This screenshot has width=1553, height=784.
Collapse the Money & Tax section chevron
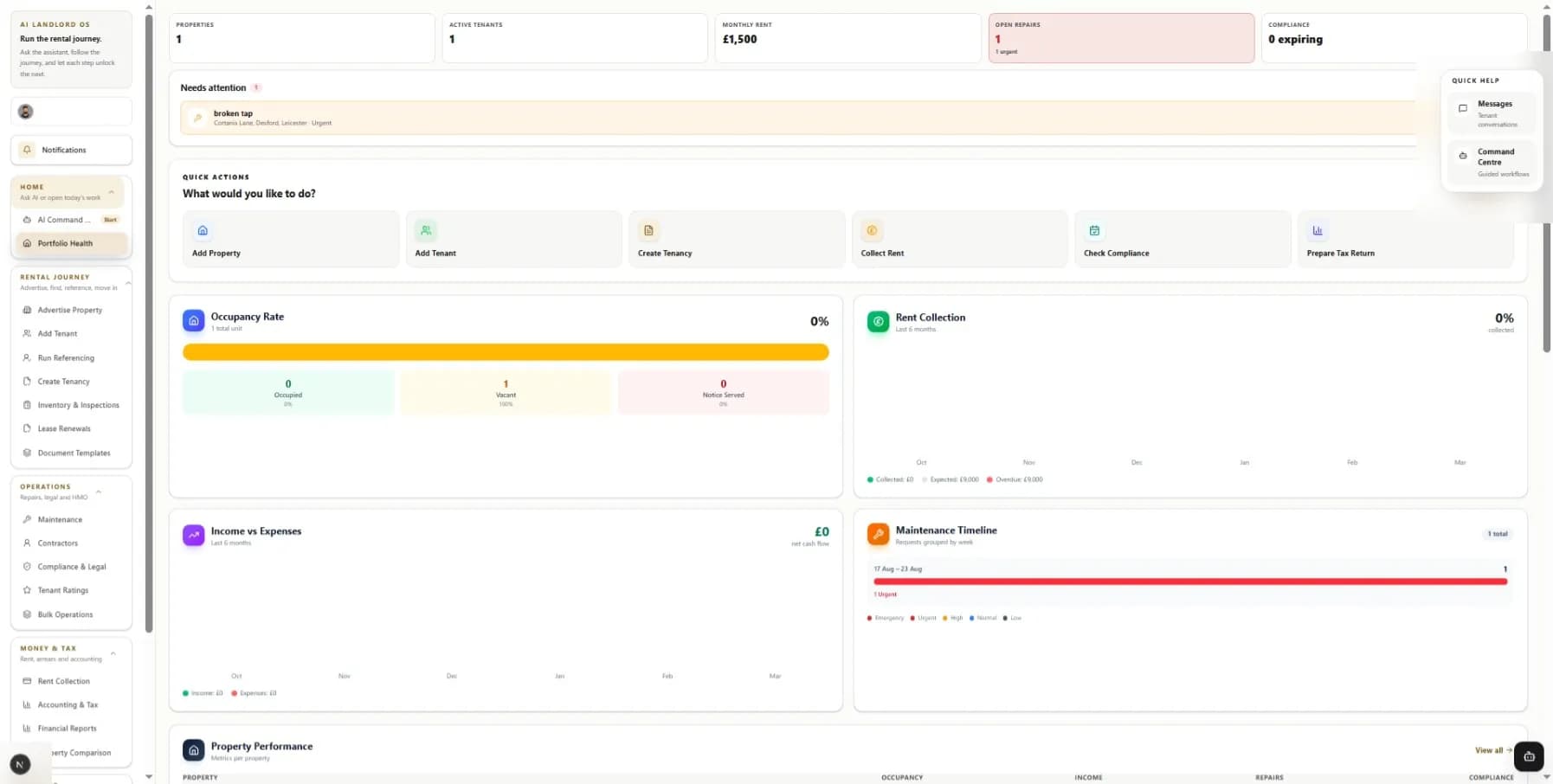pos(113,653)
